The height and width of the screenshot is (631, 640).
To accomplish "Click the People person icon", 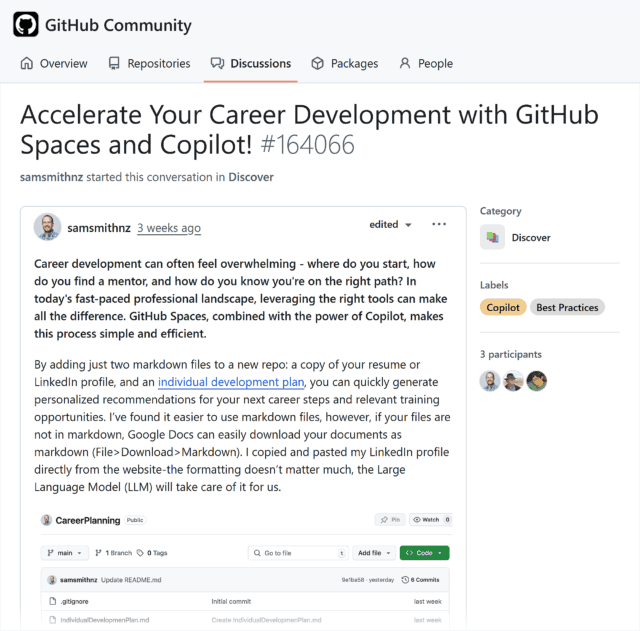I will [x=404, y=64].
